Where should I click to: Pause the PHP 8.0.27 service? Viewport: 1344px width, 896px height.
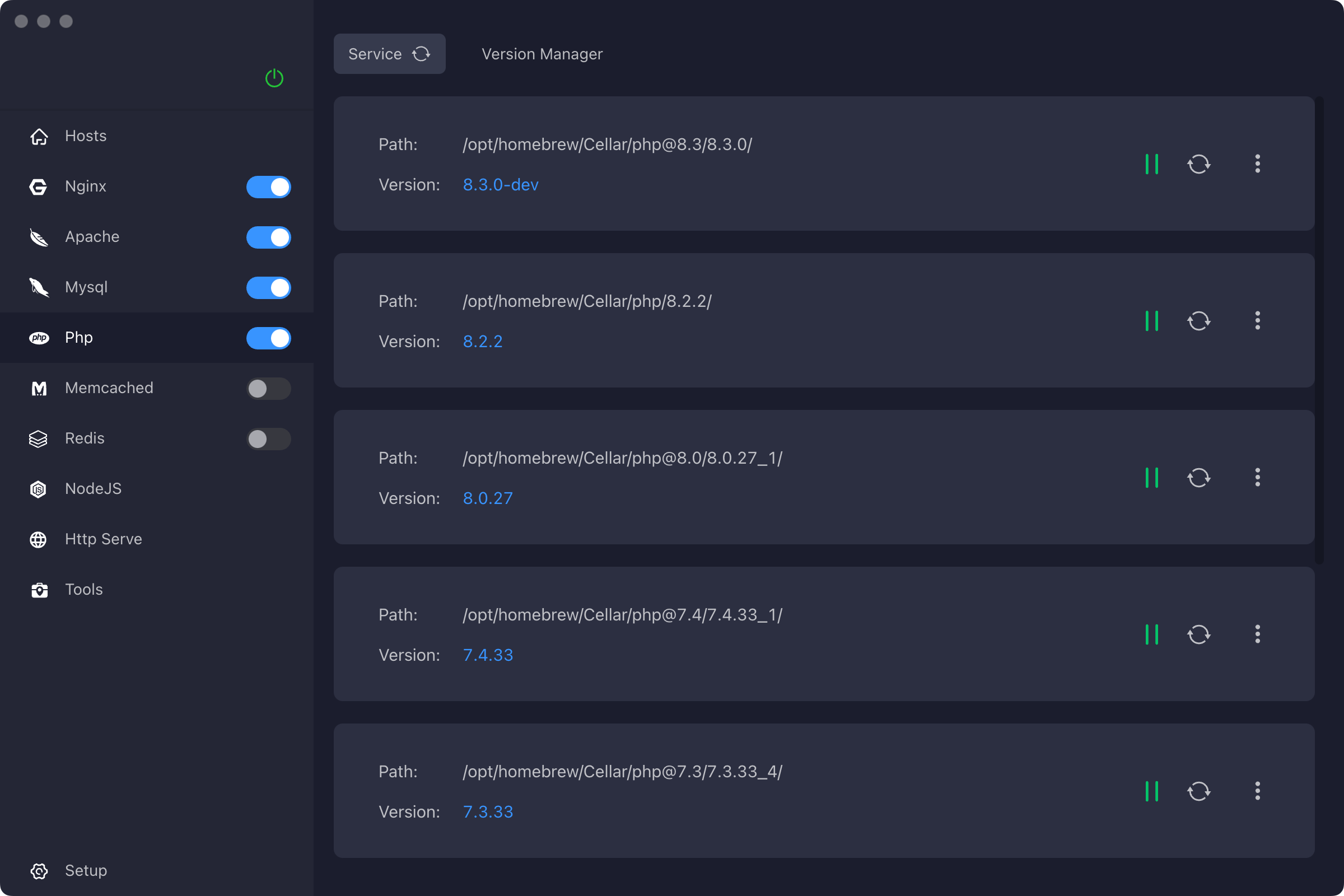1151,478
